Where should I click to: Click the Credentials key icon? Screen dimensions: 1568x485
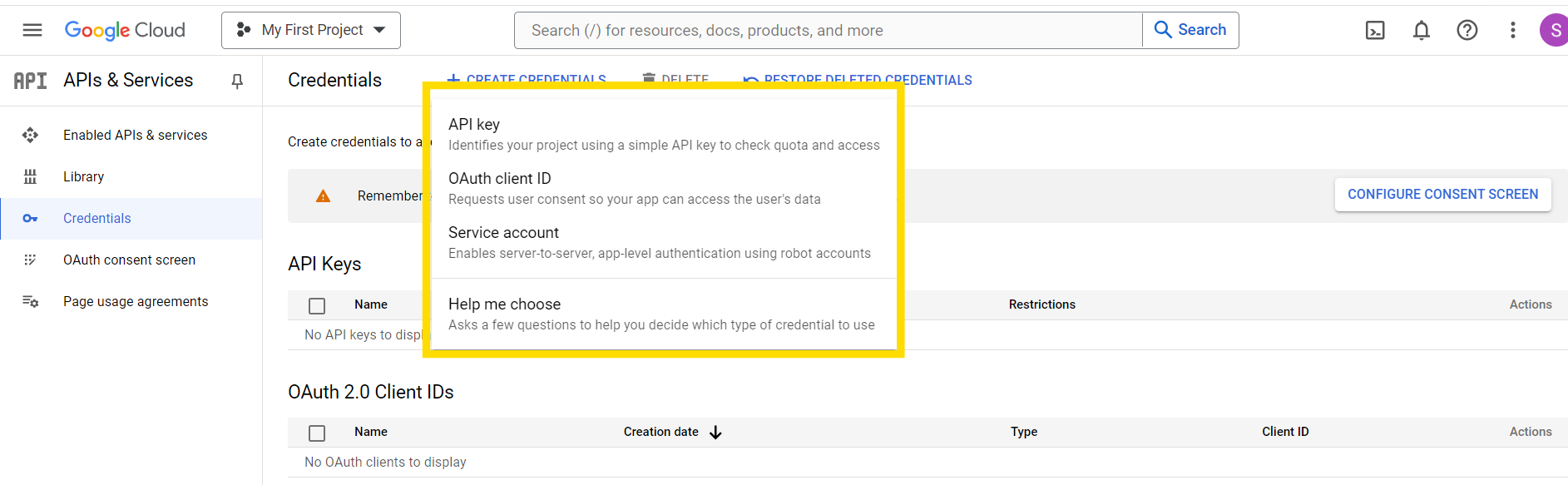[30, 218]
